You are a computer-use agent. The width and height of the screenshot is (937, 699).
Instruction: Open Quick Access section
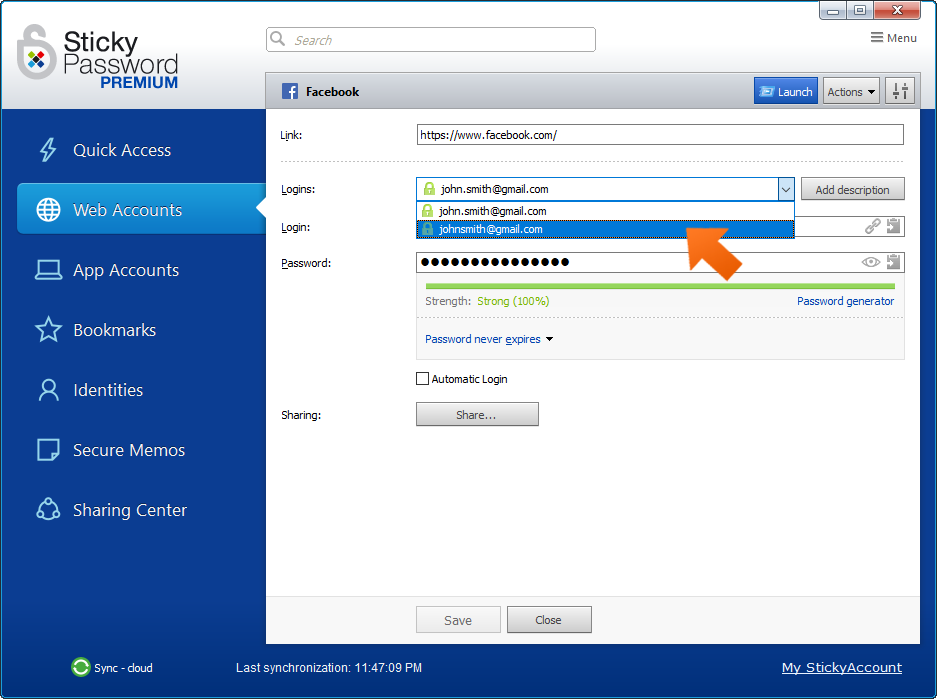(122, 150)
